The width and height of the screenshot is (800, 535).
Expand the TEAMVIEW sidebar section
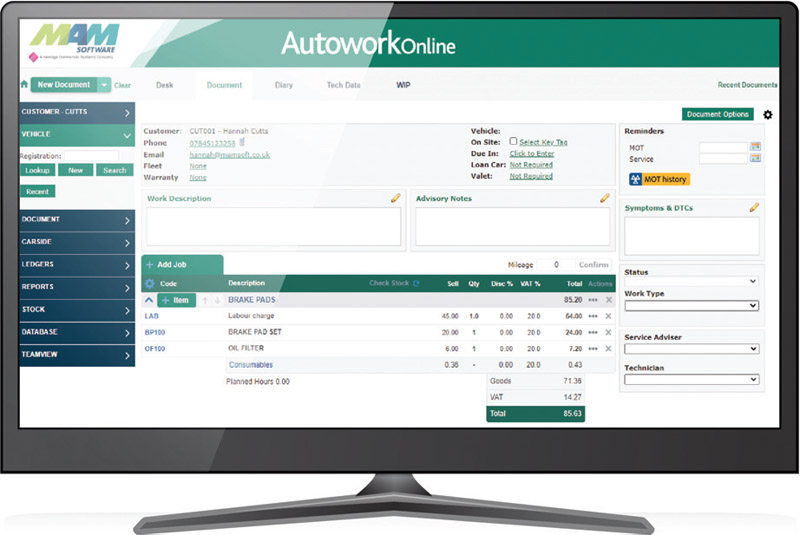tap(77, 354)
